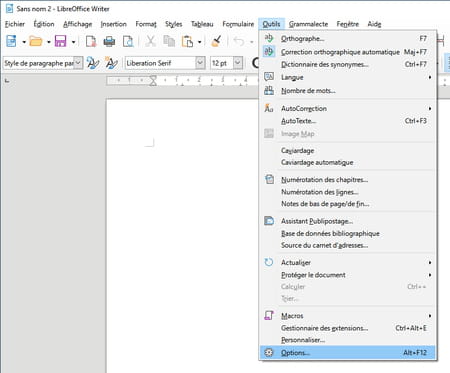Viewport: 450px width, 373px height.
Task: Open the New document dropdown arrow
Action: pyautogui.click(x=24, y=42)
